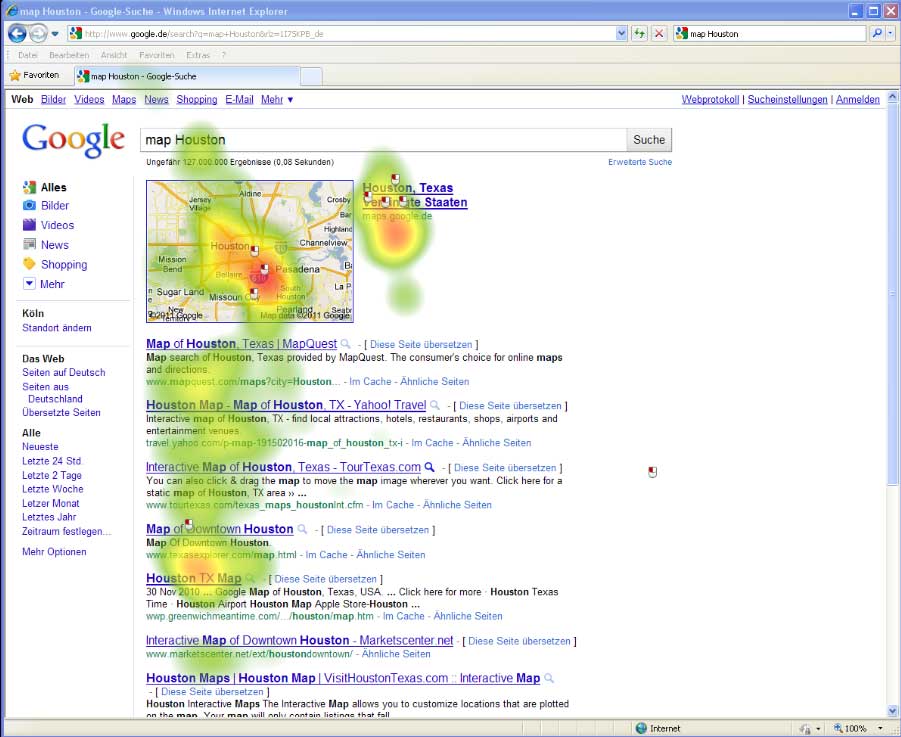Open the ? help menu
This screenshot has height=737, width=901.
point(224,55)
